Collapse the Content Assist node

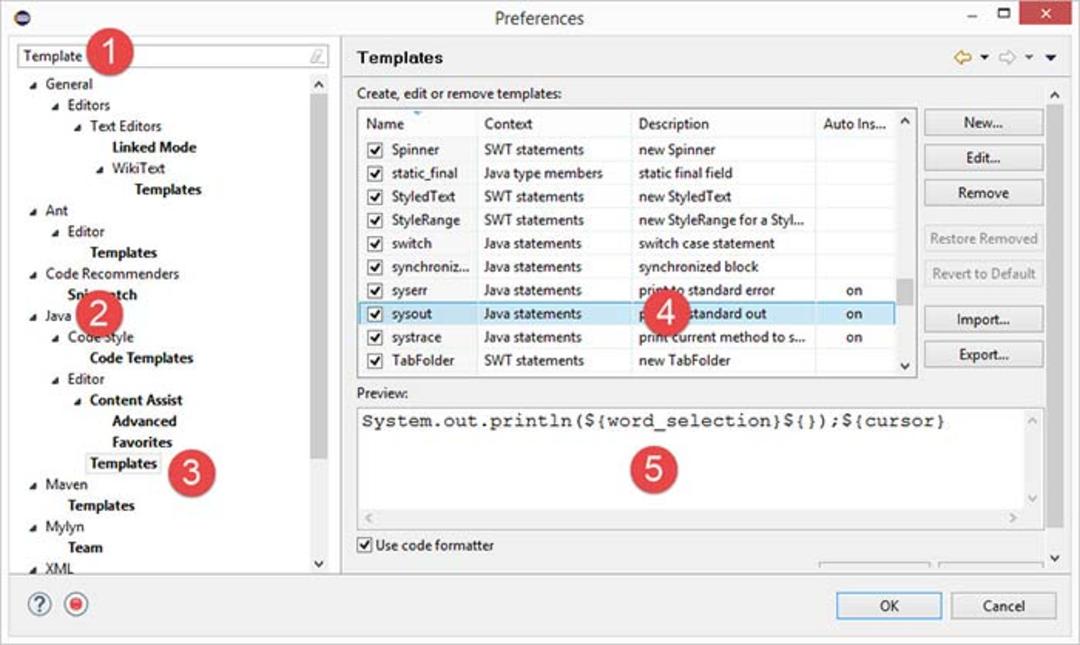point(78,402)
